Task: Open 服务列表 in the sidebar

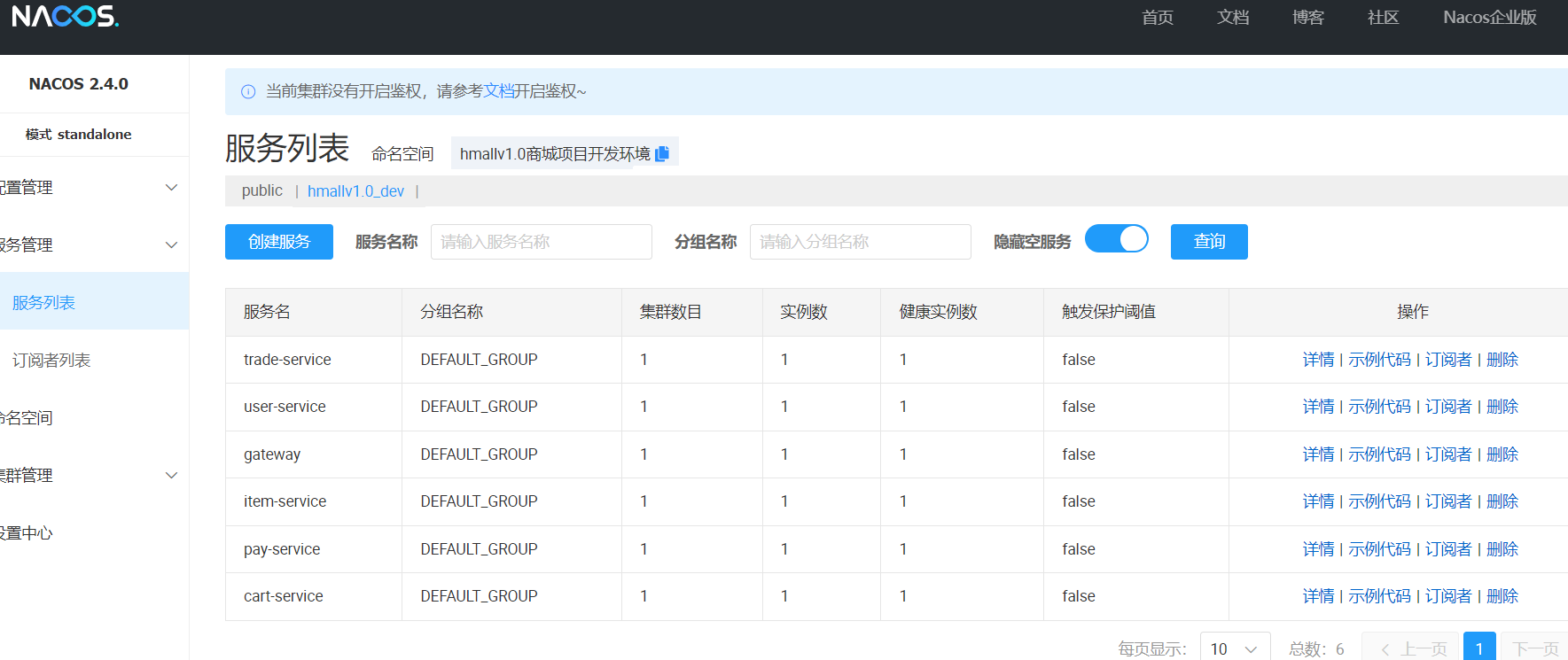Action: (x=94, y=302)
